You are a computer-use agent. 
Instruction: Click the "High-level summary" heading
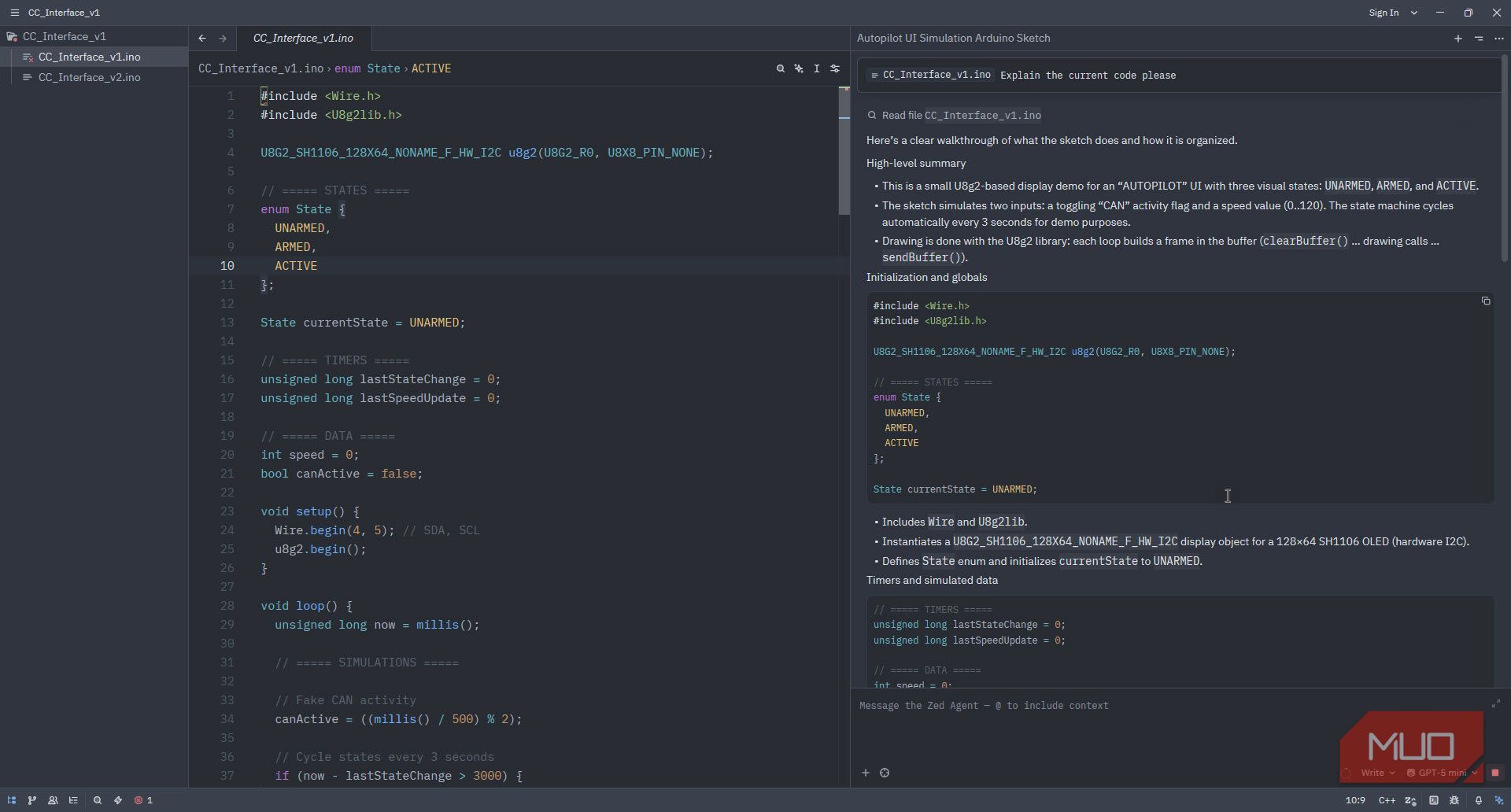(x=916, y=163)
